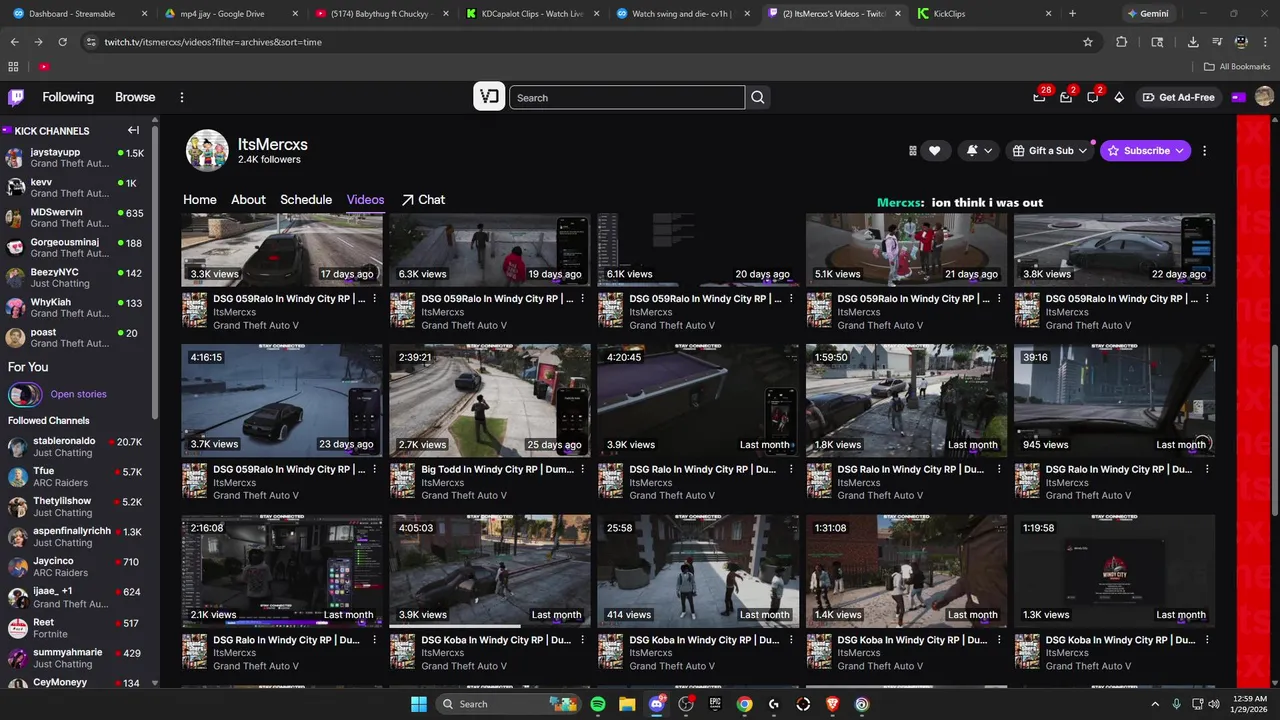The image size is (1280, 720).
Task: Click the sidebar scroll-down arrow
Action: point(154,683)
